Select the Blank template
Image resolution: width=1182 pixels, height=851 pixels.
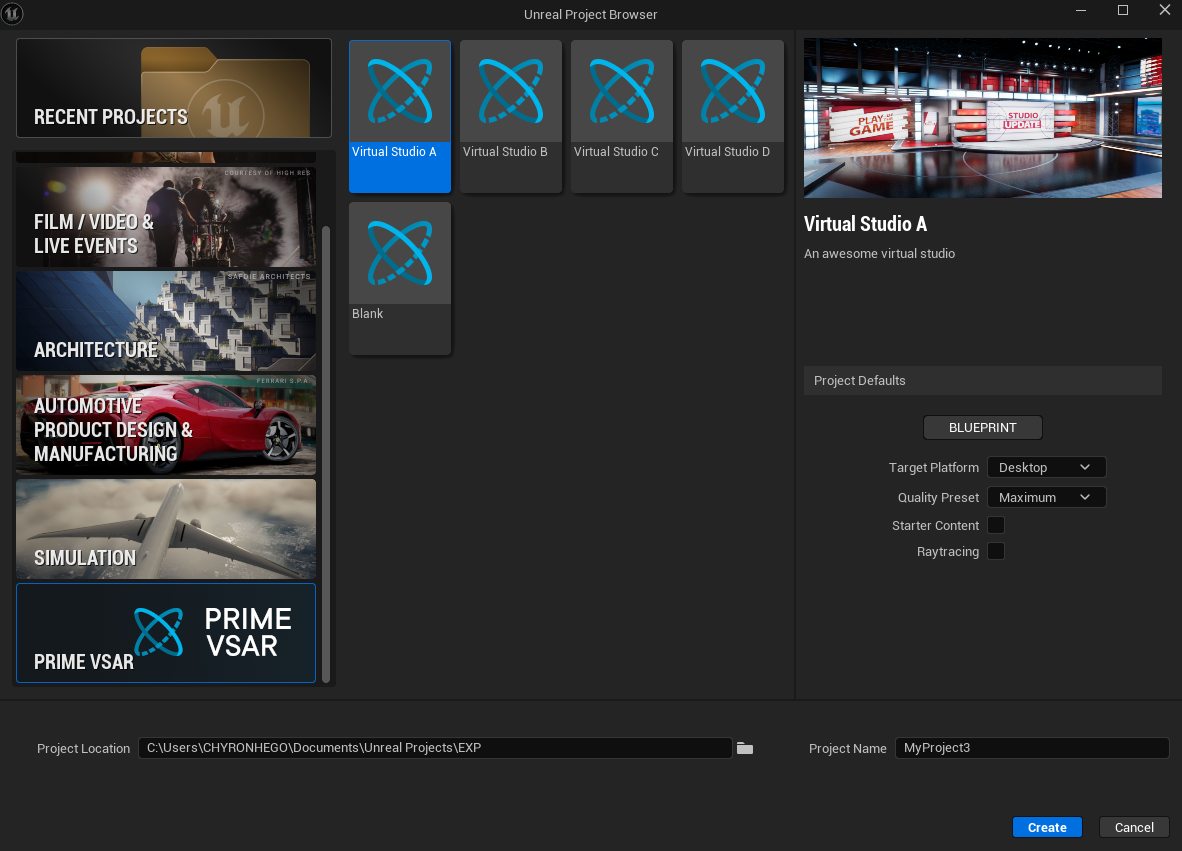(400, 278)
